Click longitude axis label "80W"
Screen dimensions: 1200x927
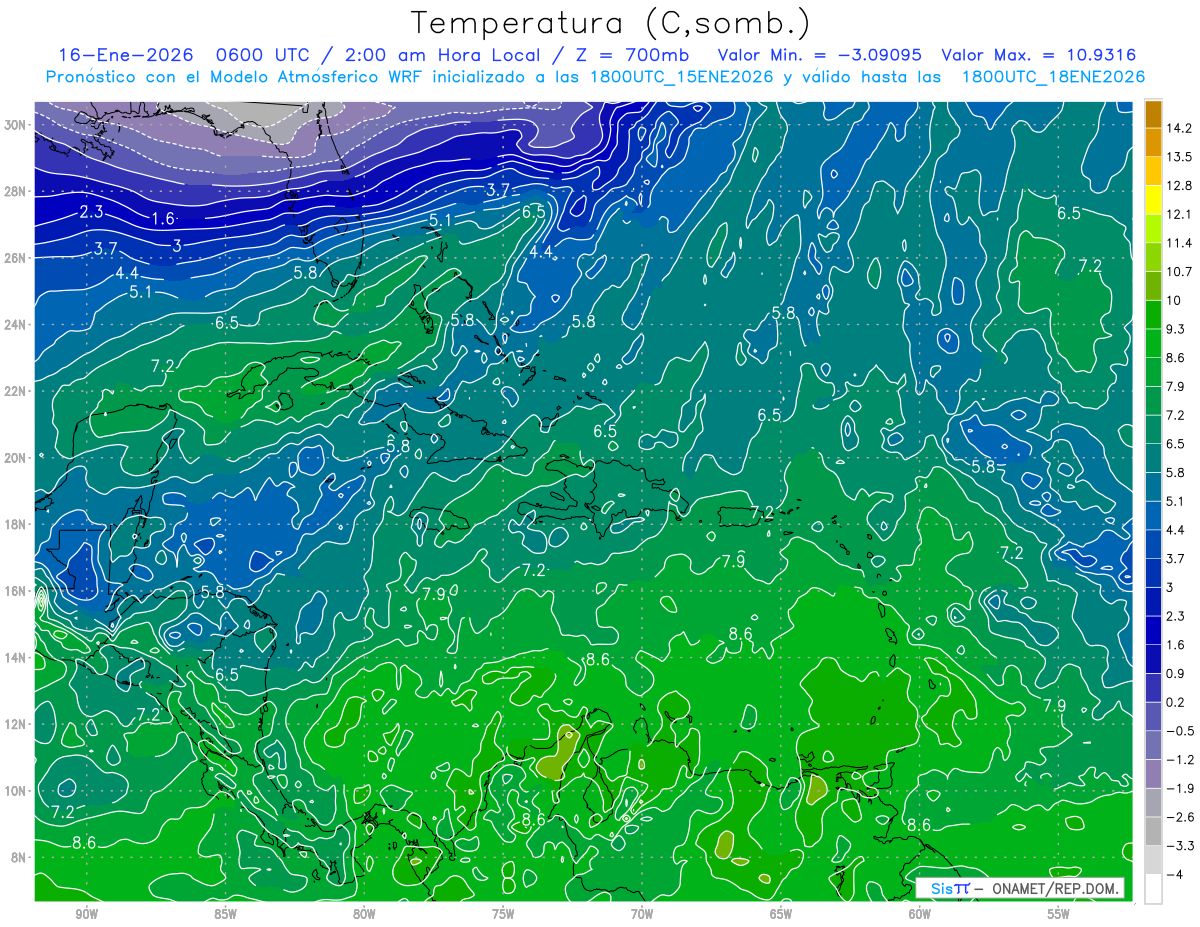[364, 914]
